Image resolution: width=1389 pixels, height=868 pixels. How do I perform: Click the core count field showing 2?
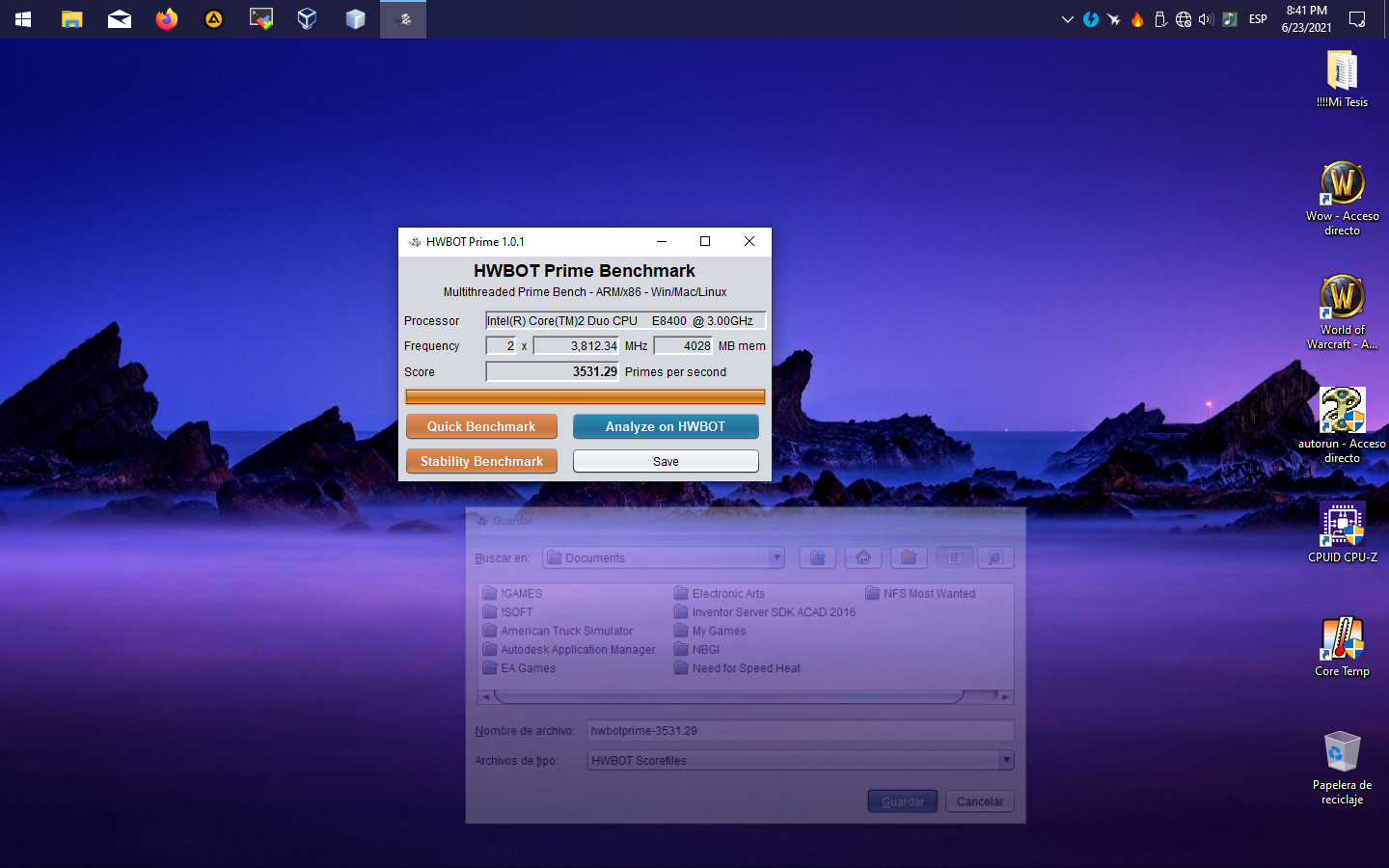click(501, 345)
